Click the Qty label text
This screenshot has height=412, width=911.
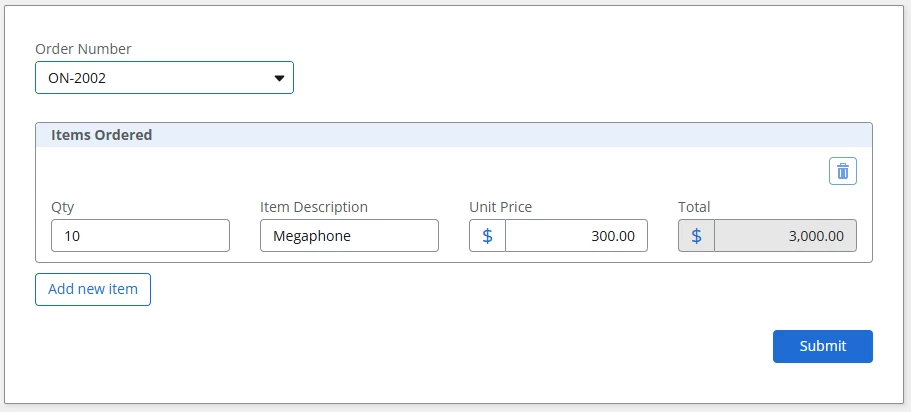[x=63, y=207]
